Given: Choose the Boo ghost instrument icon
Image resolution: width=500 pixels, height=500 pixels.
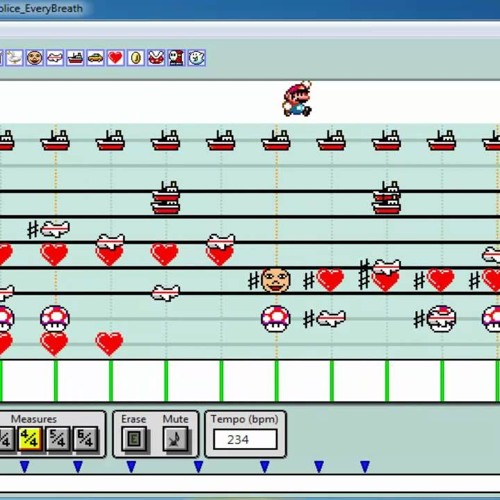Looking at the screenshot, I should (197, 58).
